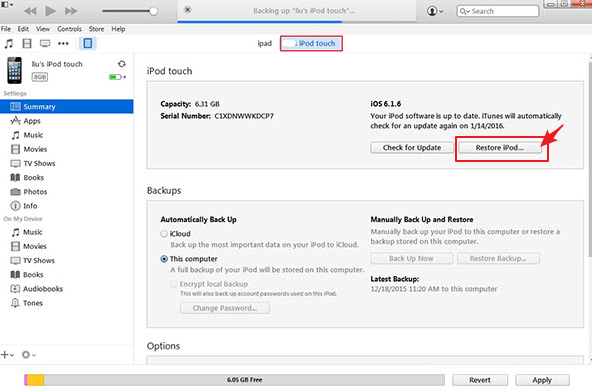Switch to the Movies library icon

[27, 43]
